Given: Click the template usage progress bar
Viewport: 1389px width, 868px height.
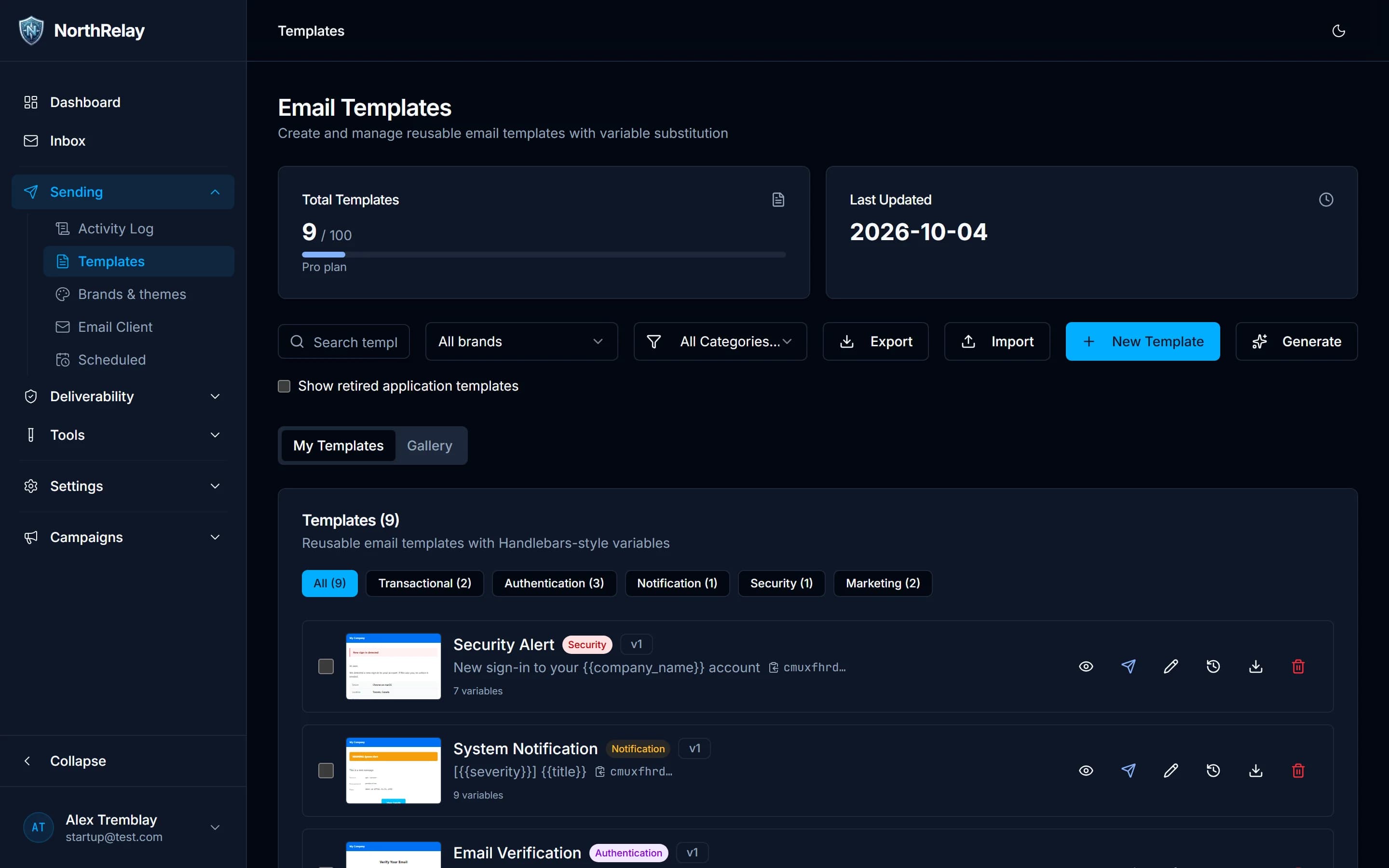Looking at the screenshot, I should coord(544,254).
